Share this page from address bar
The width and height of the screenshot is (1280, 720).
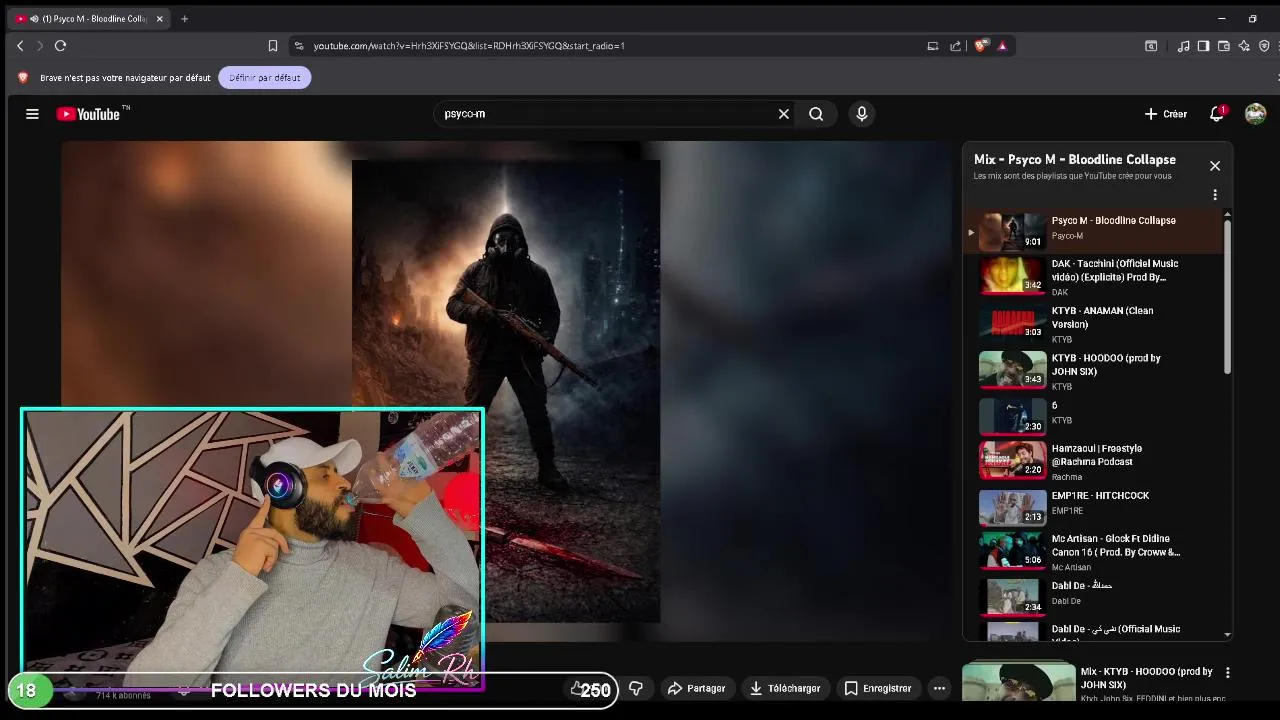point(956,46)
